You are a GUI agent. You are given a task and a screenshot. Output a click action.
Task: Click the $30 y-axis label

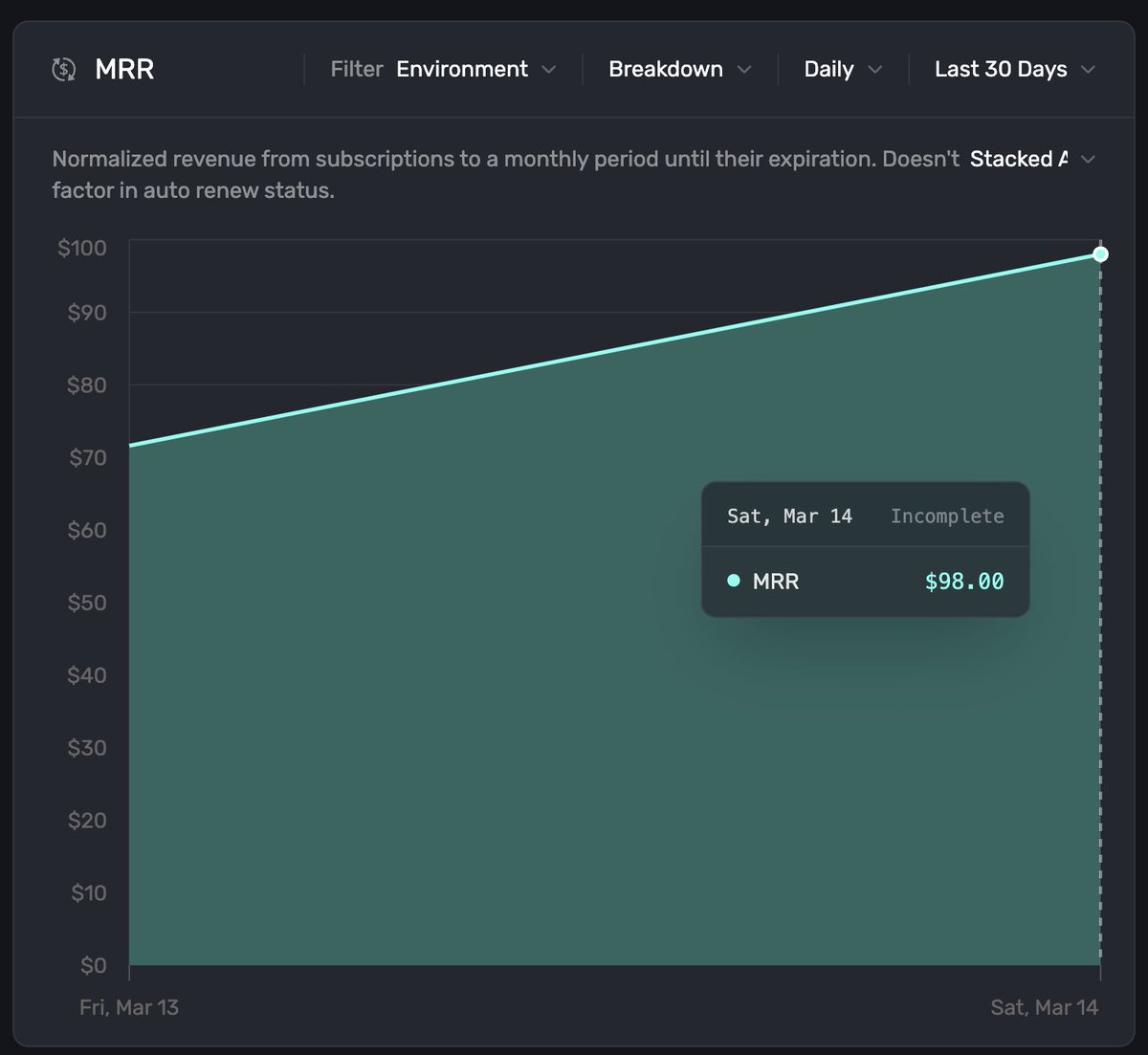87,747
